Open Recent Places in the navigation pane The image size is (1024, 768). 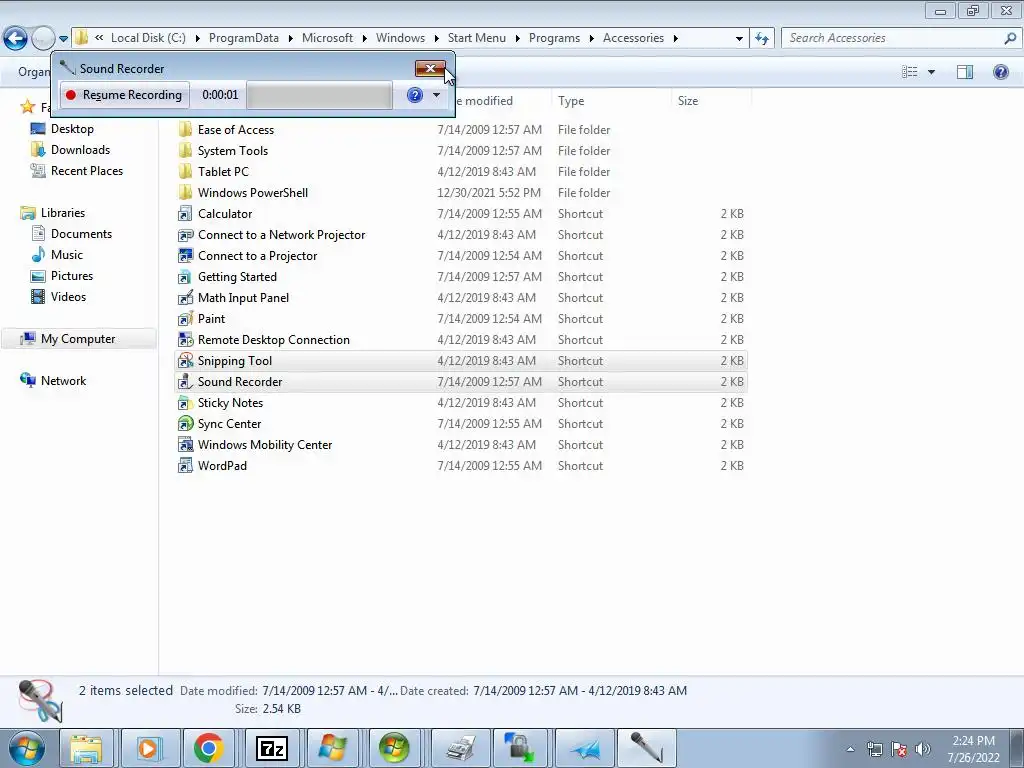click(87, 170)
